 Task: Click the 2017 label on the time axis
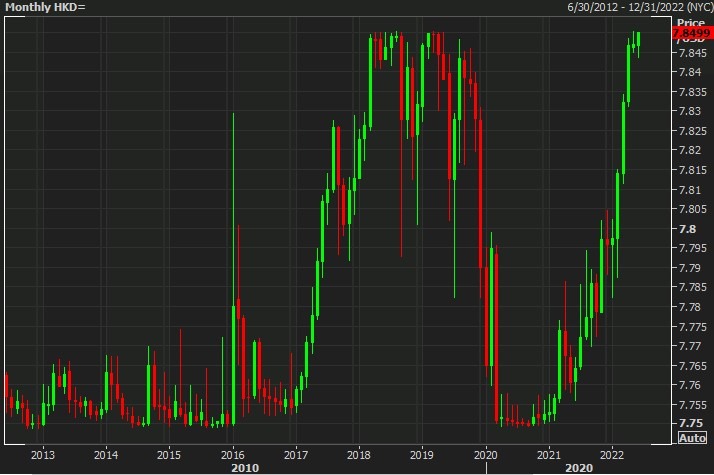296,455
